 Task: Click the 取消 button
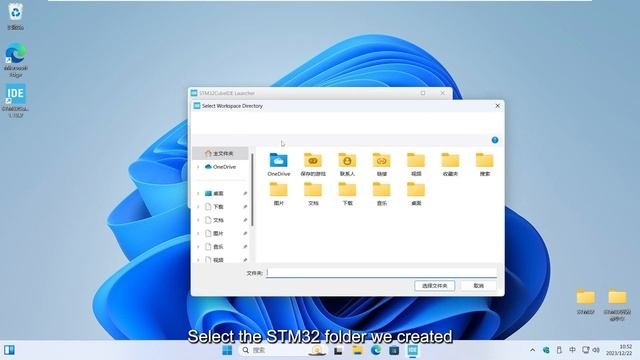click(x=479, y=286)
